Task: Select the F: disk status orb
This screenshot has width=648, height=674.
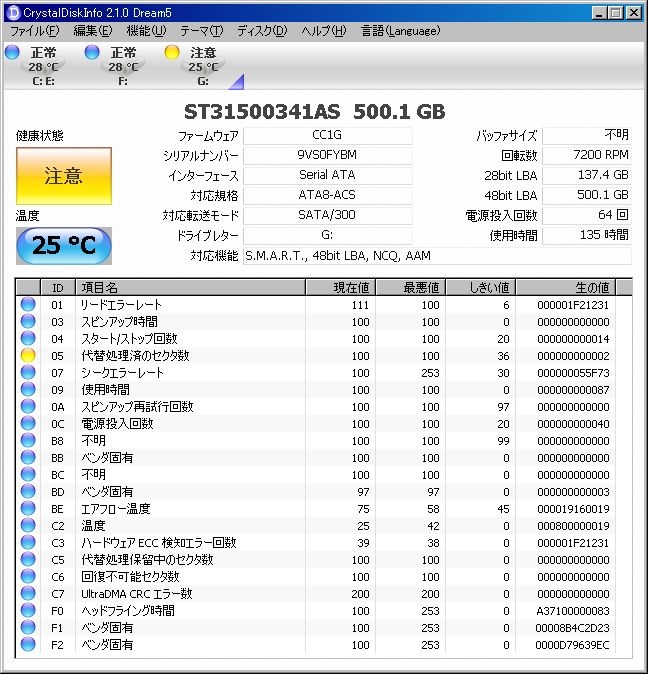Action: click(x=92, y=52)
